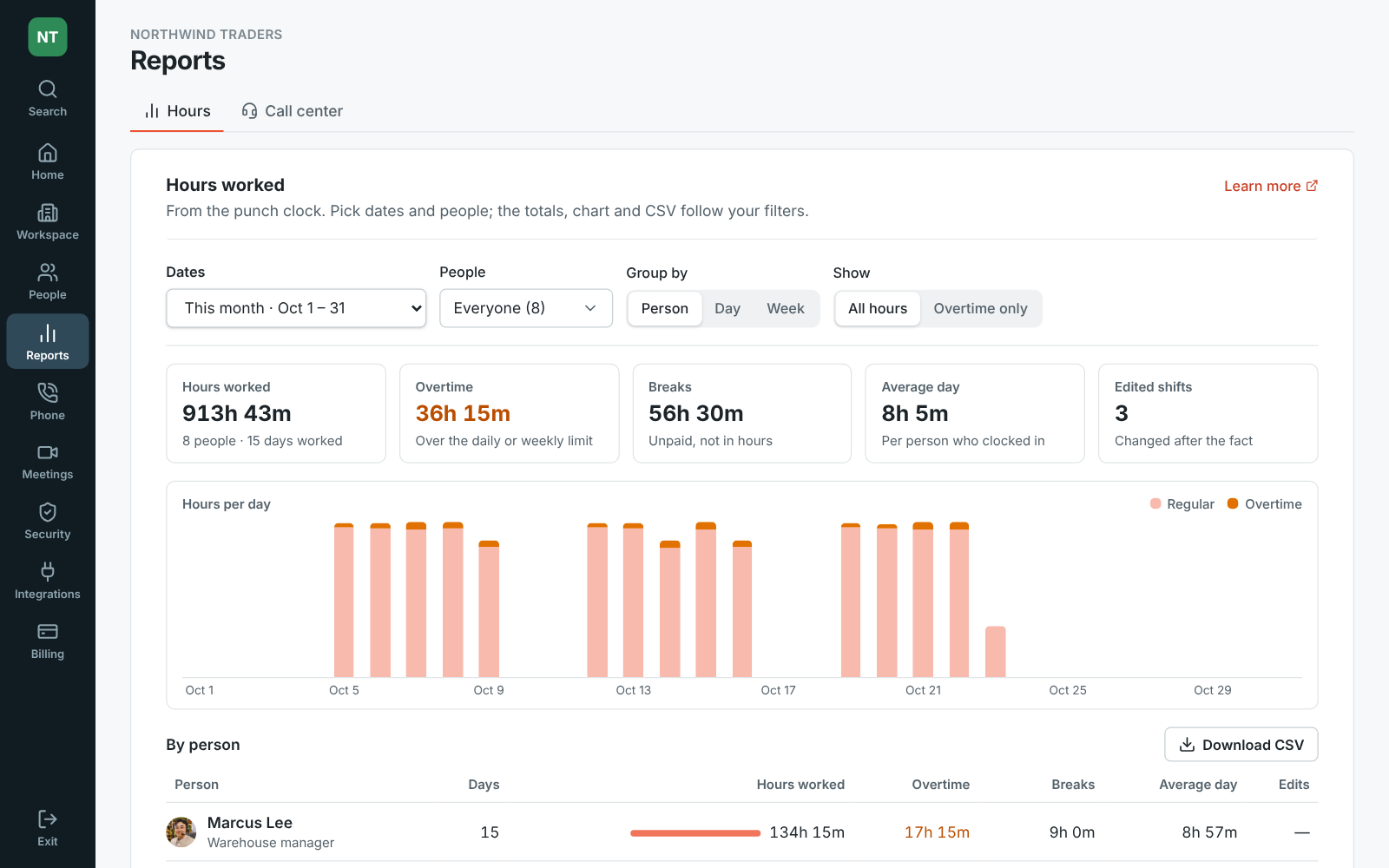Click the Breaks 56h 30m card

742,413
